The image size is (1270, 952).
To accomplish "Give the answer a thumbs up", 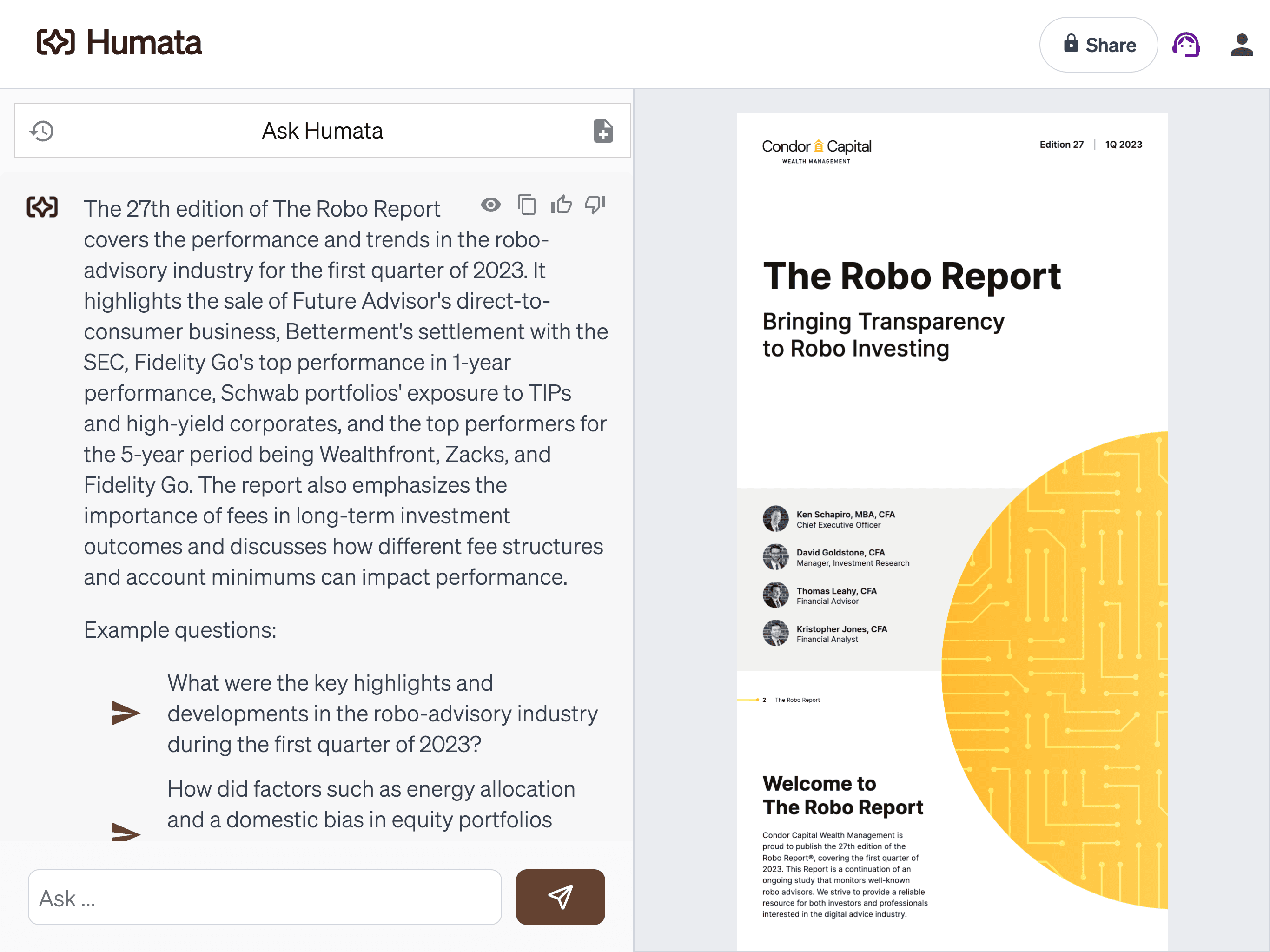I will coord(561,205).
